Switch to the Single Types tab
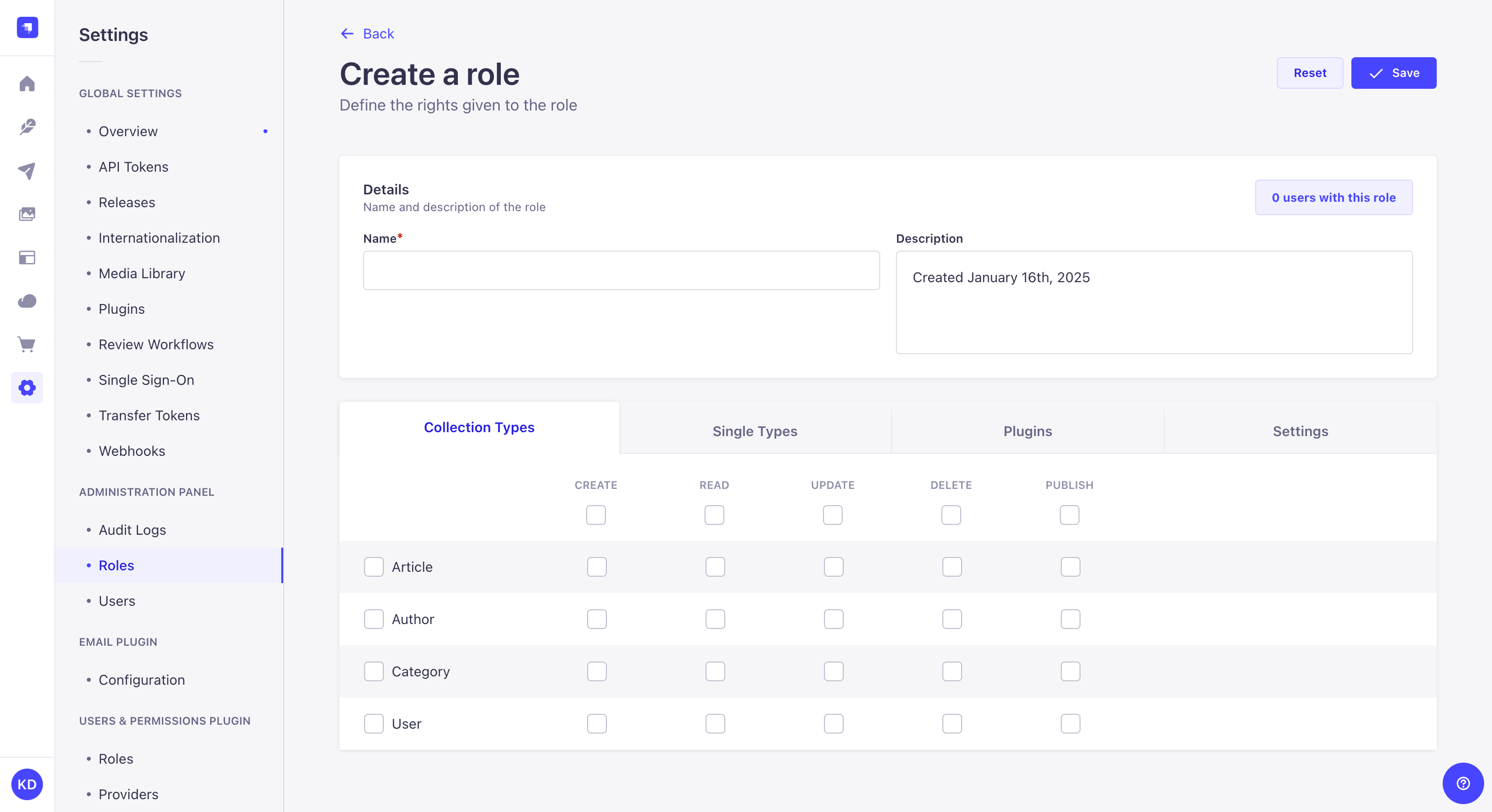The width and height of the screenshot is (1492, 812). (754, 431)
